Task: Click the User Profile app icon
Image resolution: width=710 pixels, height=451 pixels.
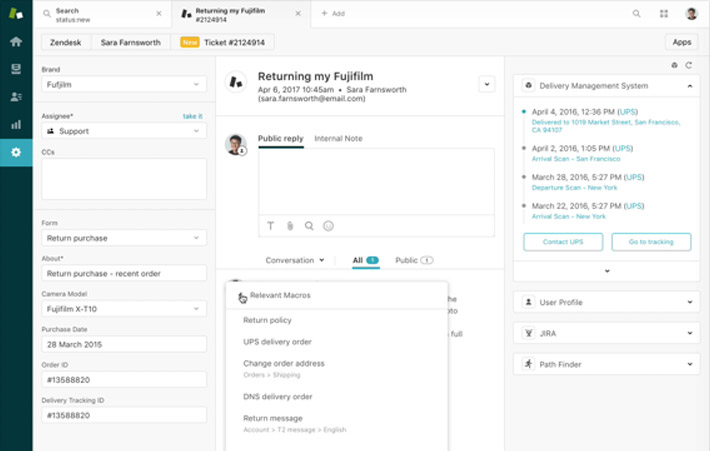Action: (x=528, y=302)
